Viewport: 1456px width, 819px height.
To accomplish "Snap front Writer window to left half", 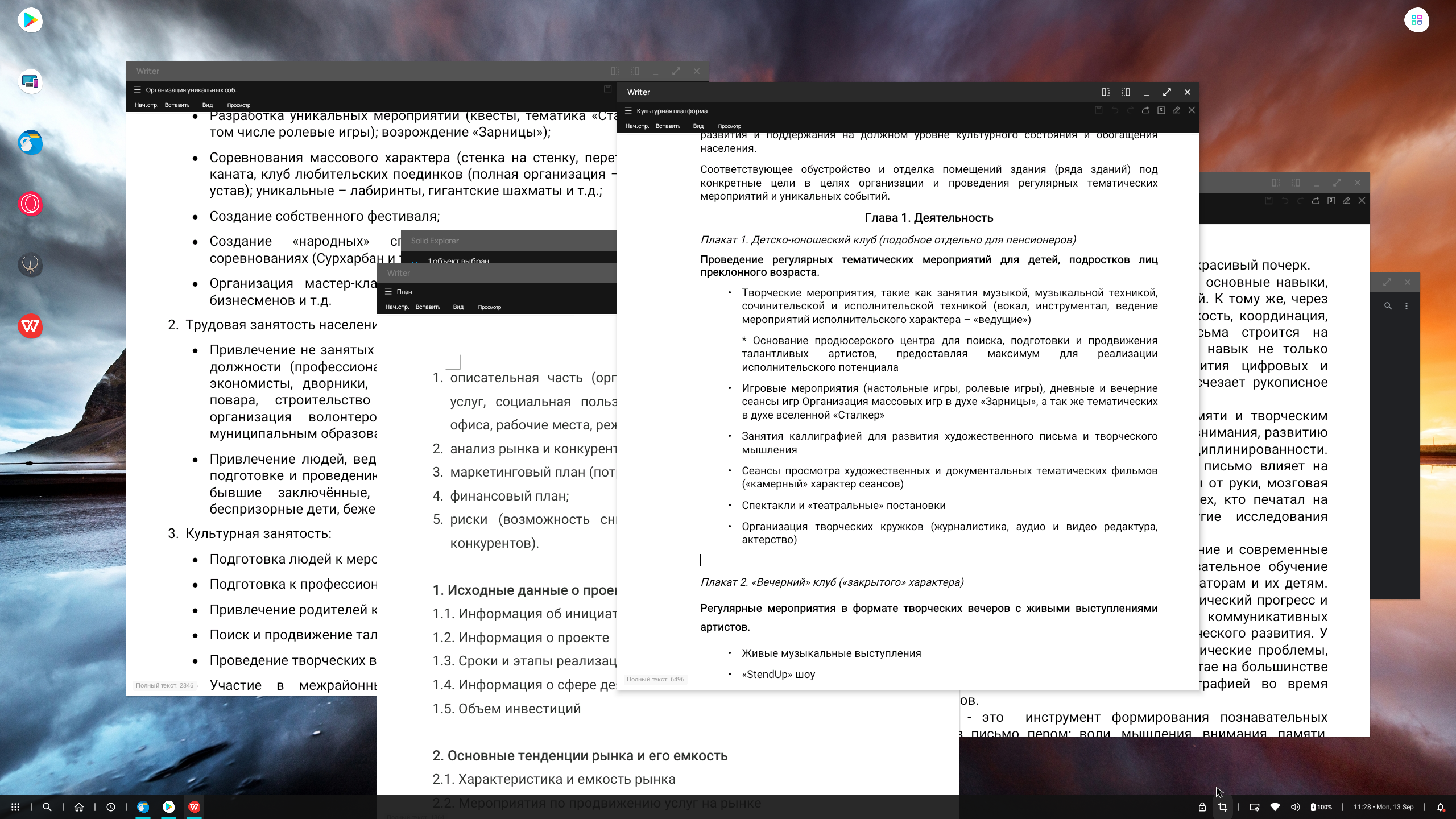I will pos(1106,92).
